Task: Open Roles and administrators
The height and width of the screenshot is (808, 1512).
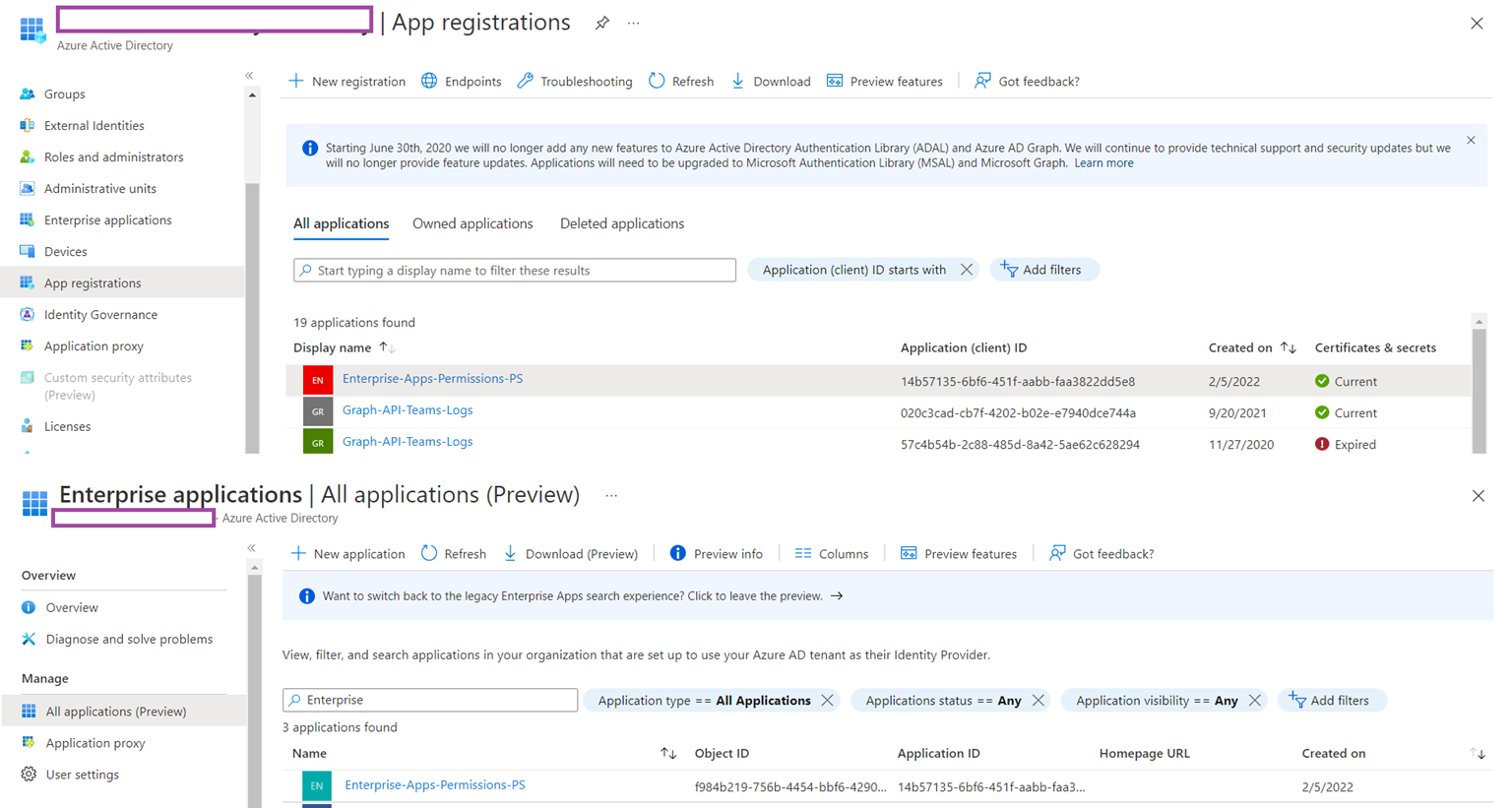Action: pyautogui.click(x=113, y=156)
